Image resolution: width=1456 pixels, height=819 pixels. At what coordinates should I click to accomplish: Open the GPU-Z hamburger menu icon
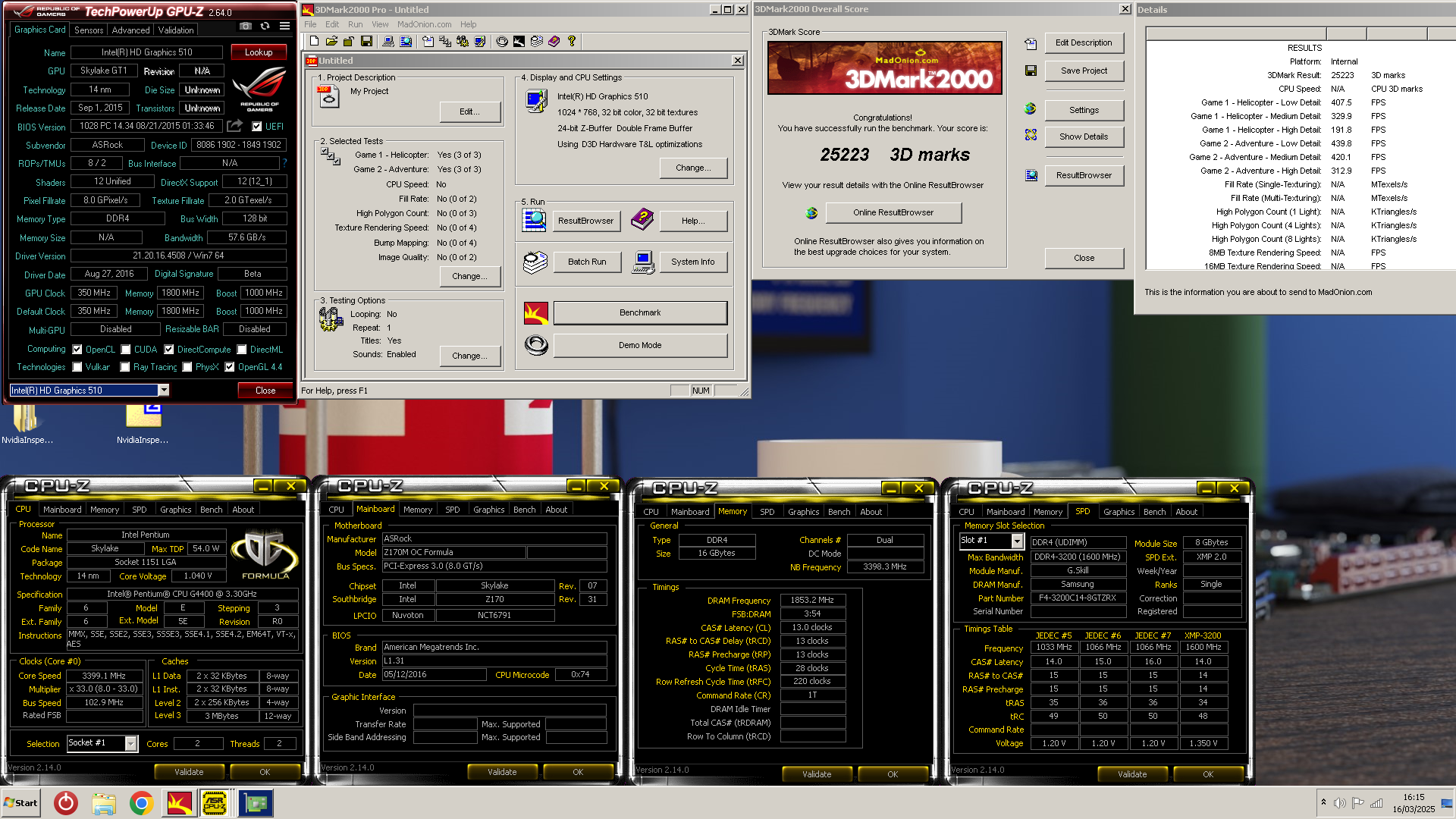pos(284,26)
